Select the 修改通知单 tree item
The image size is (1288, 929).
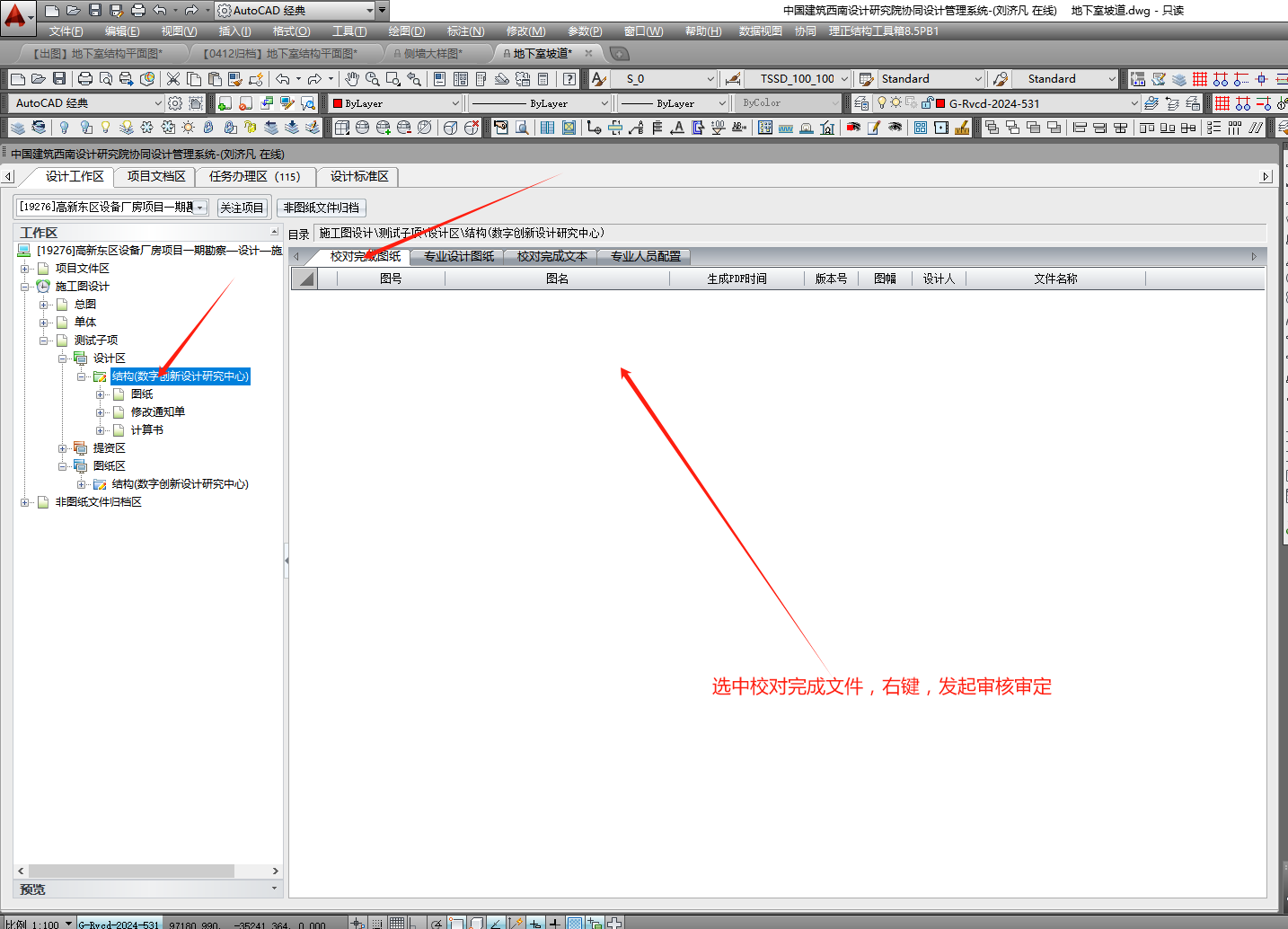[x=158, y=412]
